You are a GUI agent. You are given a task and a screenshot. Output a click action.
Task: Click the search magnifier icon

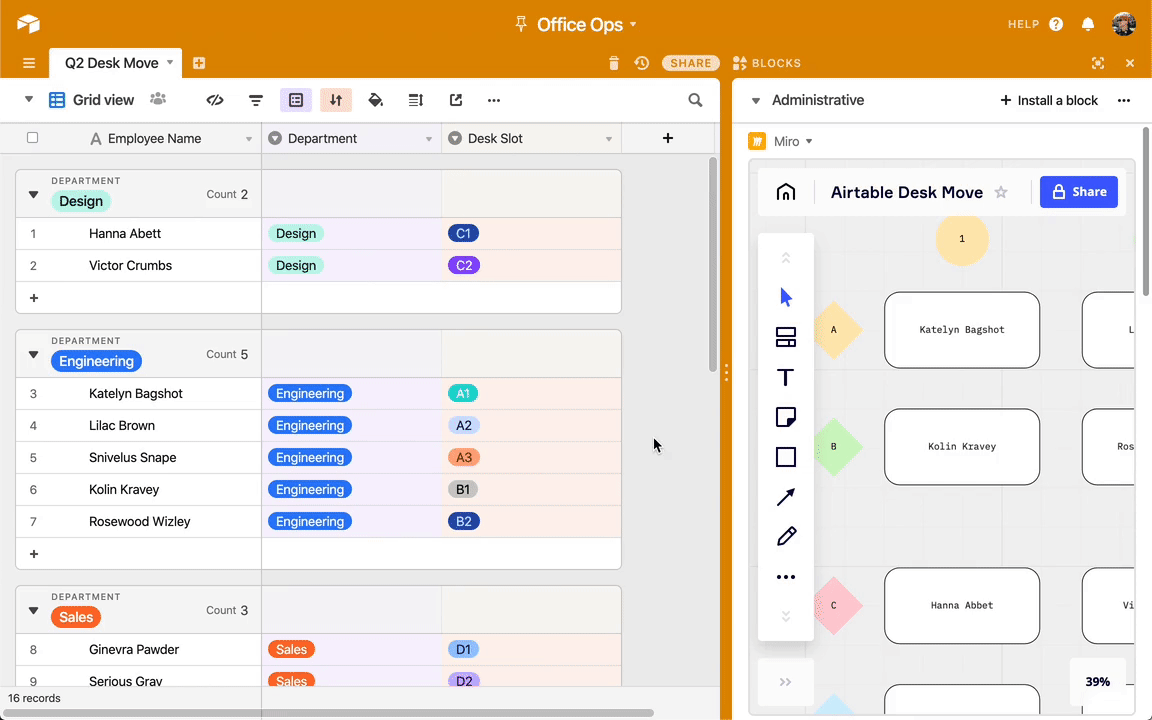[x=695, y=100]
